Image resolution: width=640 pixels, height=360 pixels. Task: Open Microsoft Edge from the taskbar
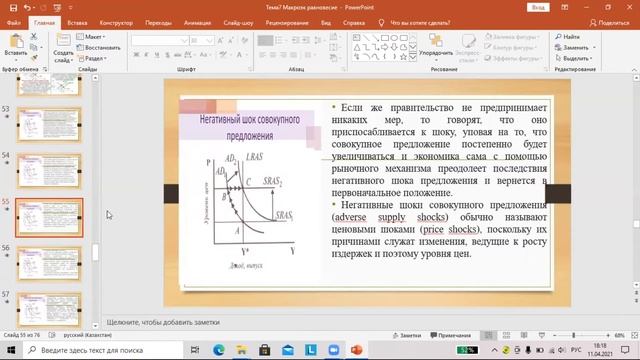coord(219,350)
